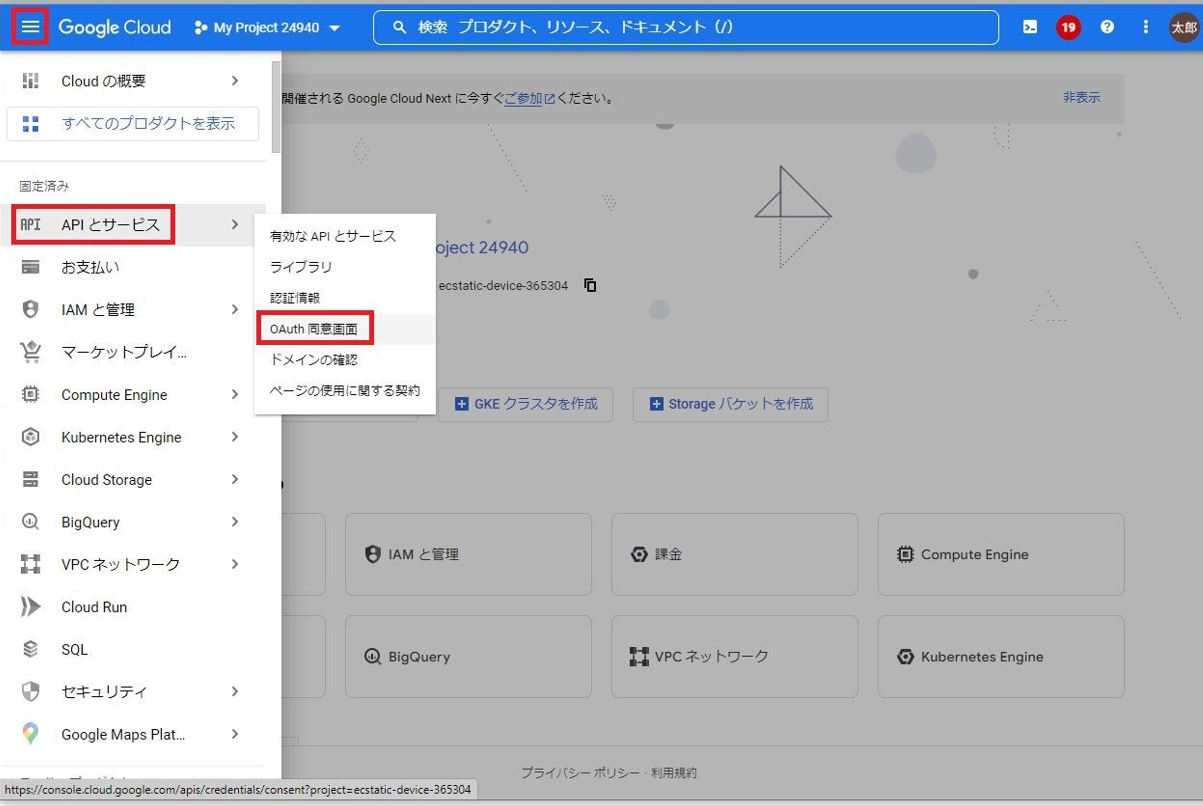Expand the Cloud の概要 submenu arrow
1203x806 pixels.
coord(235,81)
